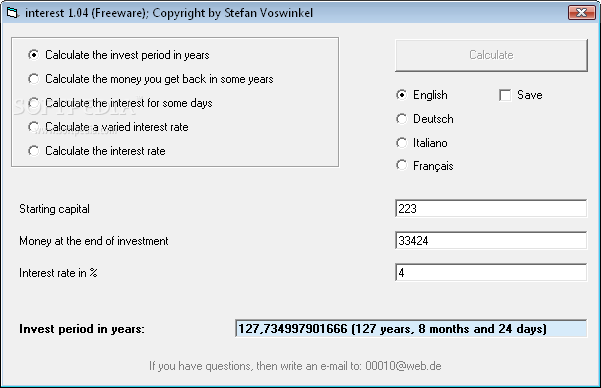Click the Calculate button
This screenshot has width=601, height=388.
click(491, 55)
